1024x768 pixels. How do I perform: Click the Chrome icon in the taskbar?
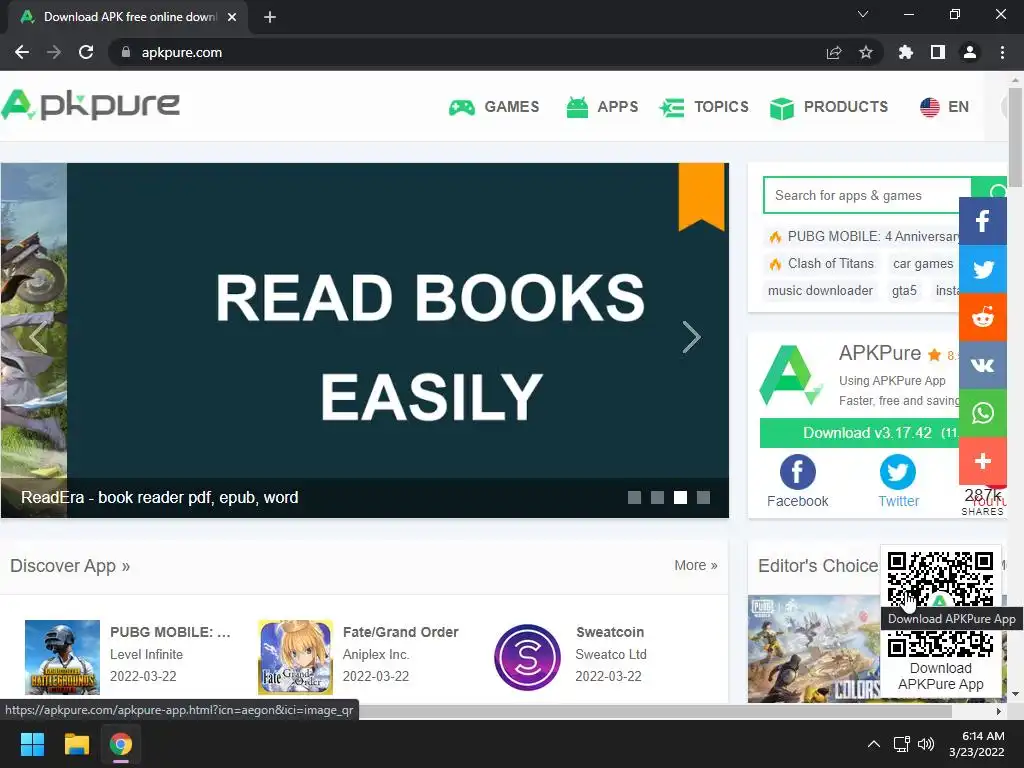tap(121, 744)
